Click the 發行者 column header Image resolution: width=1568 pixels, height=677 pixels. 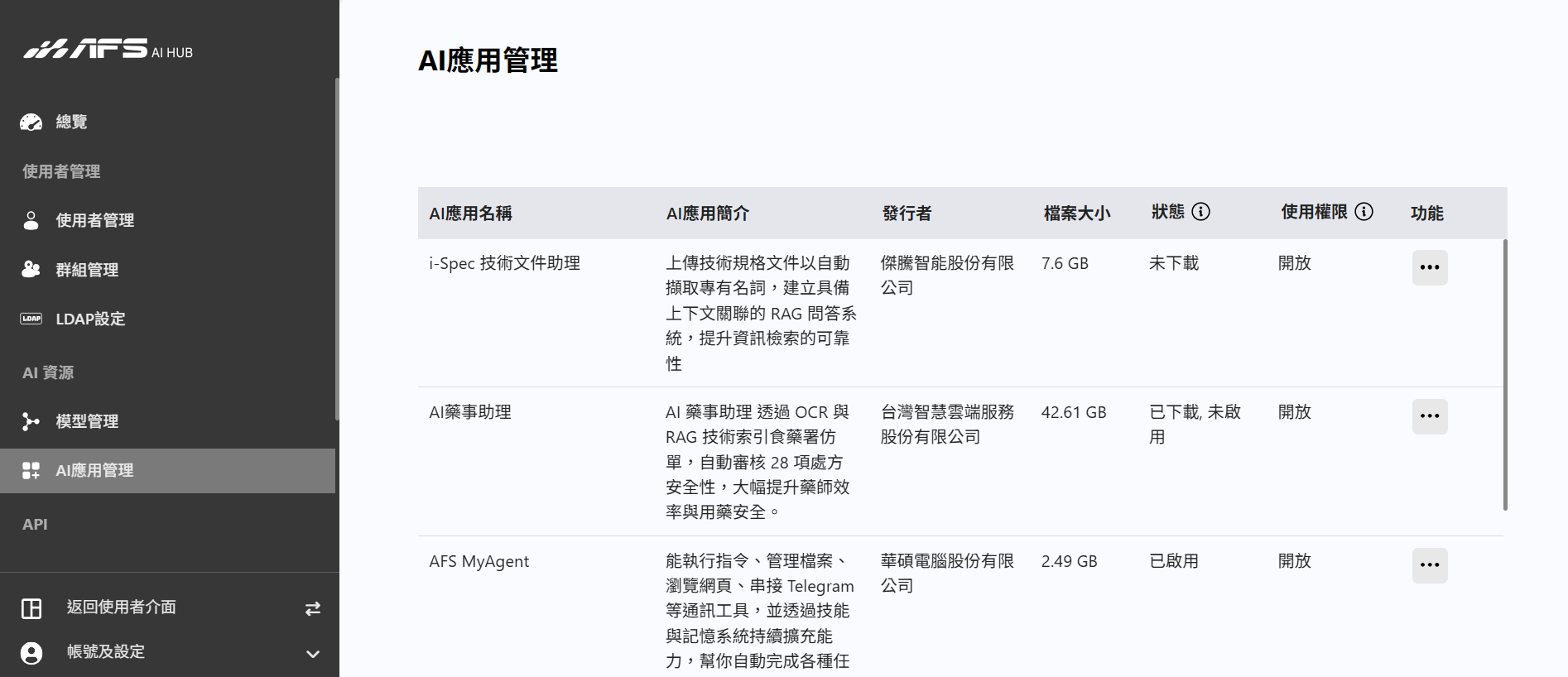click(907, 214)
